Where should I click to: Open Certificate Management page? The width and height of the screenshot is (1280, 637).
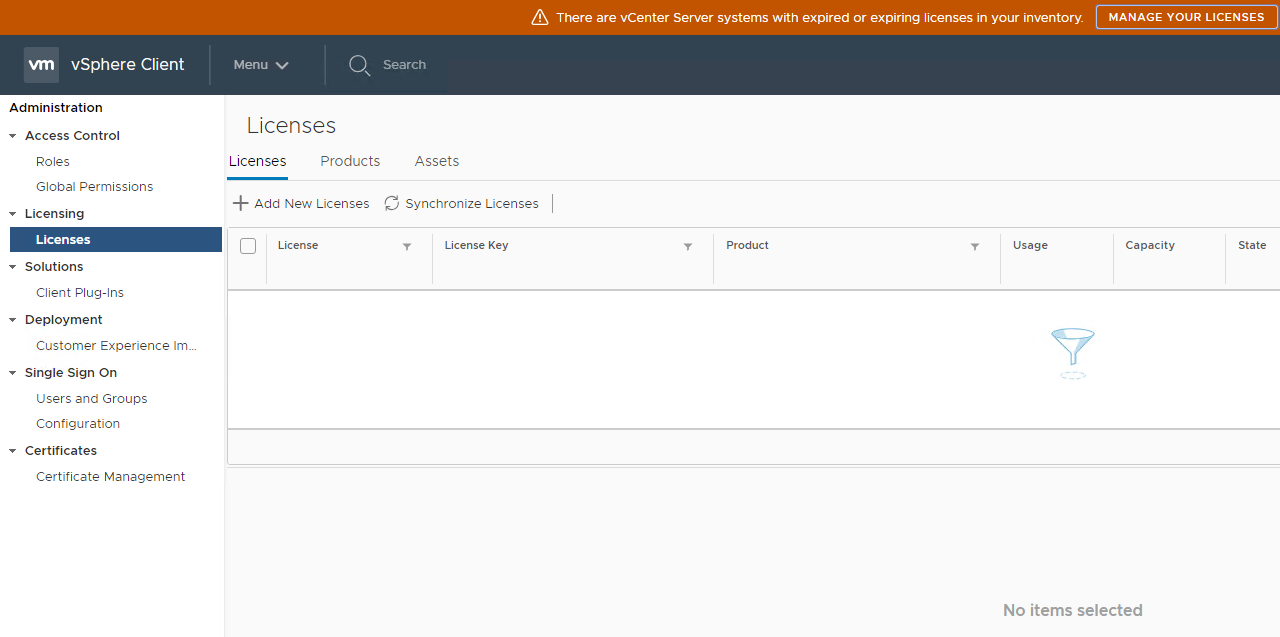pos(110,477)
